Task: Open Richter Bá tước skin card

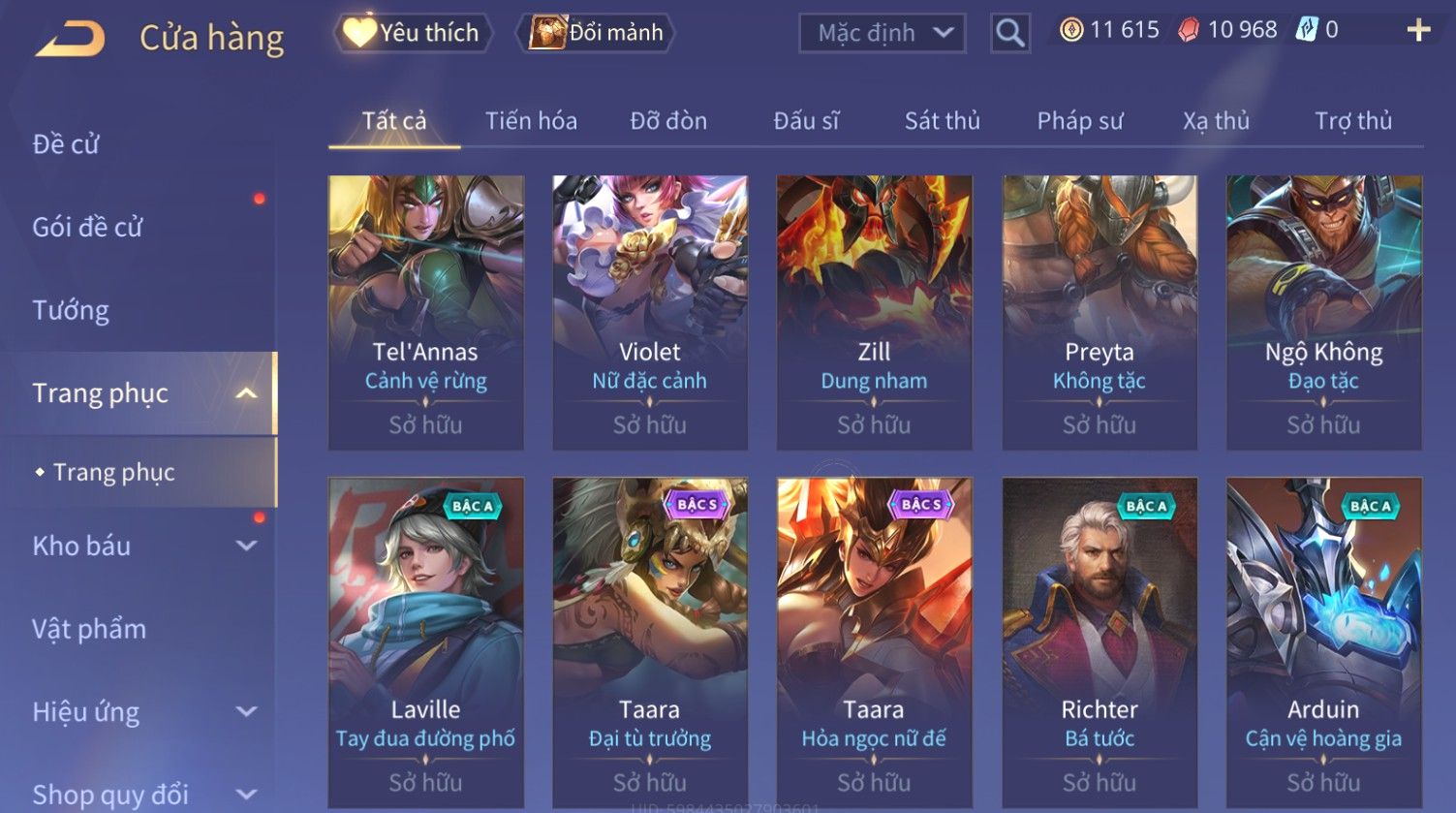Action: [x=1100, y=642]
